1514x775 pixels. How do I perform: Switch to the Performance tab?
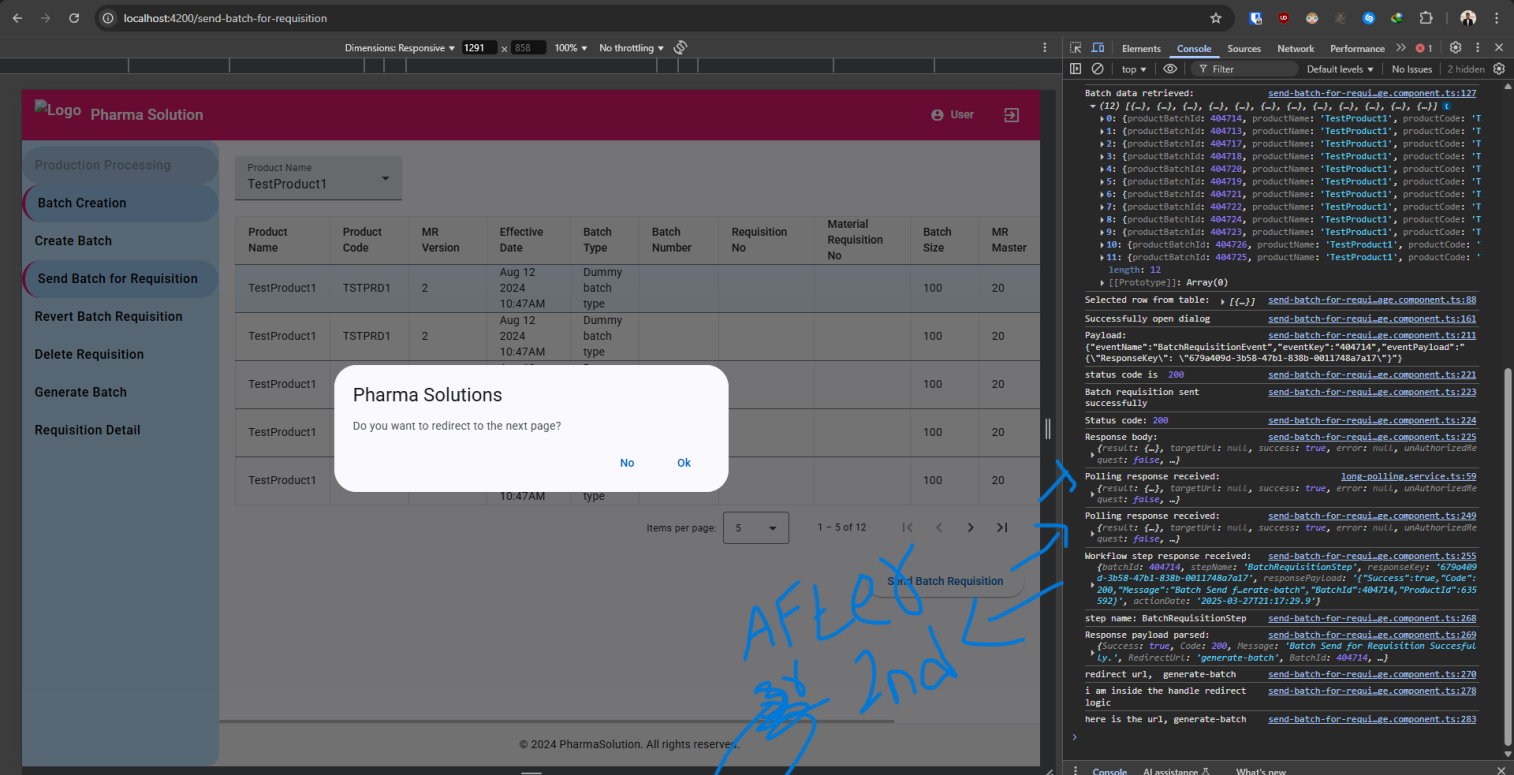(x=1357, y=48)
